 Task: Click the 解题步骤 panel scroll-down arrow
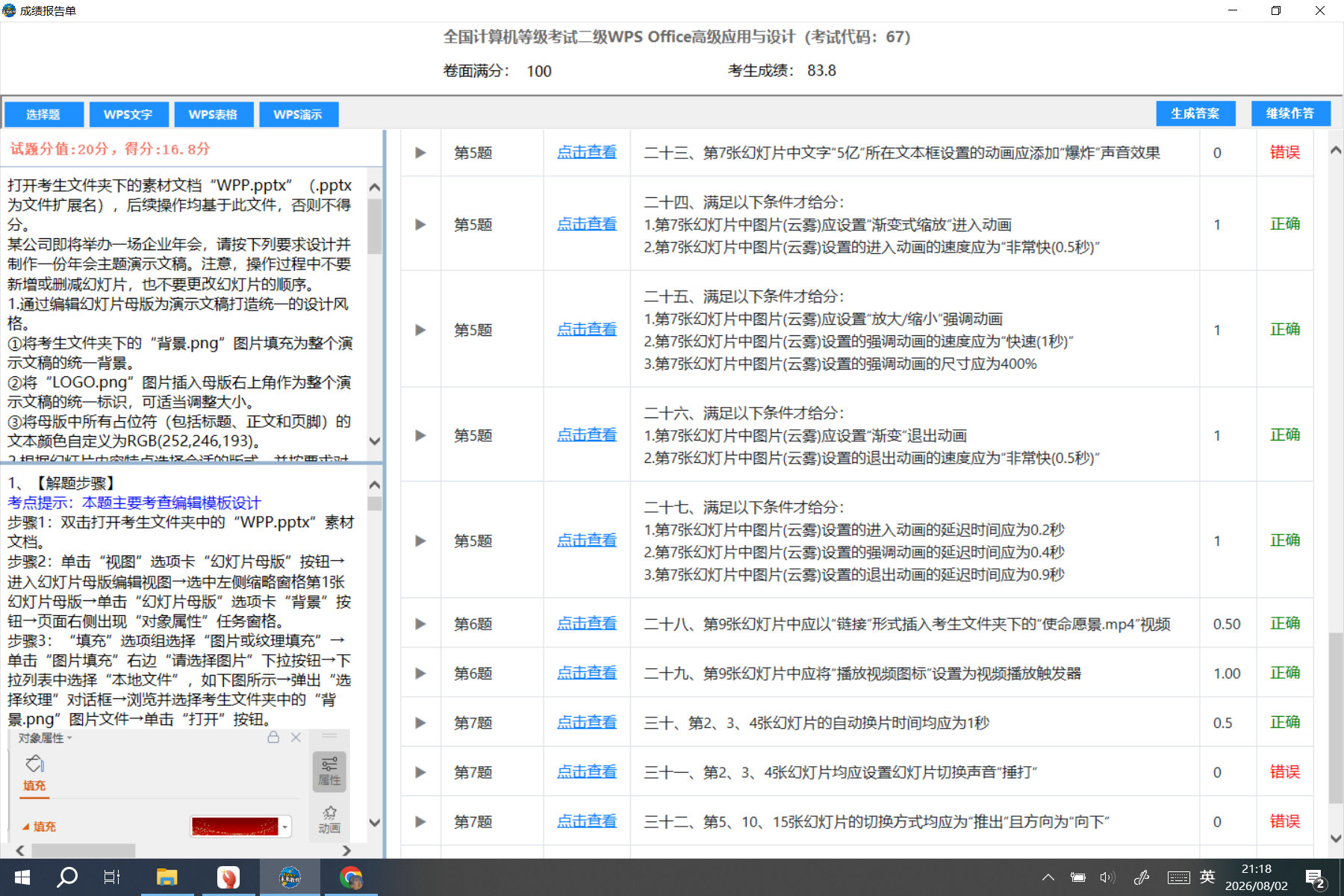point(375,823)
